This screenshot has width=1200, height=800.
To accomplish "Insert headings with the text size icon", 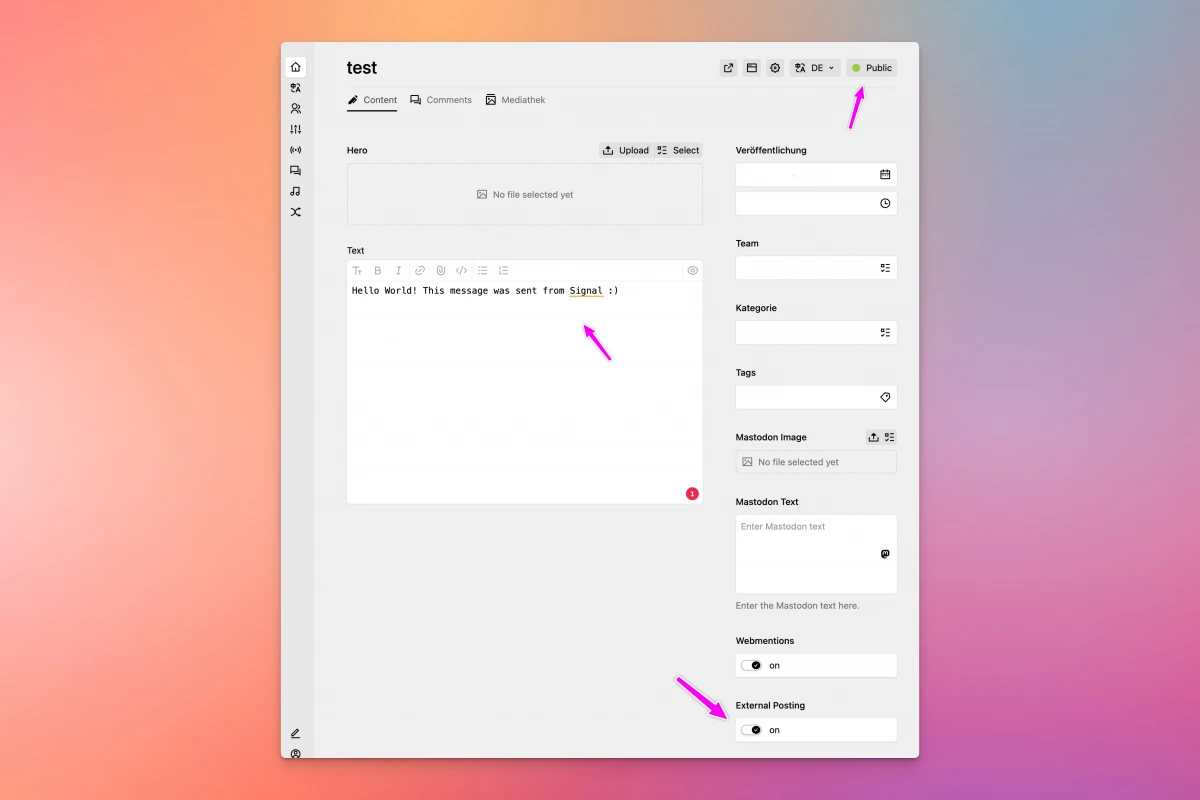I will pos(357,270).
